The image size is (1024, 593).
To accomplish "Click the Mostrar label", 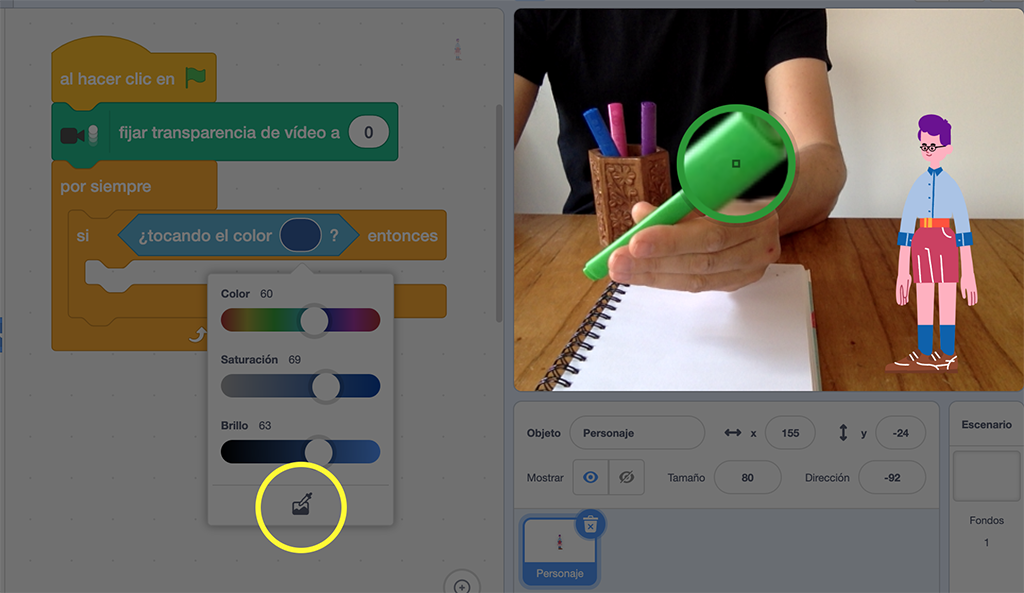I will [x=545, y=478].
